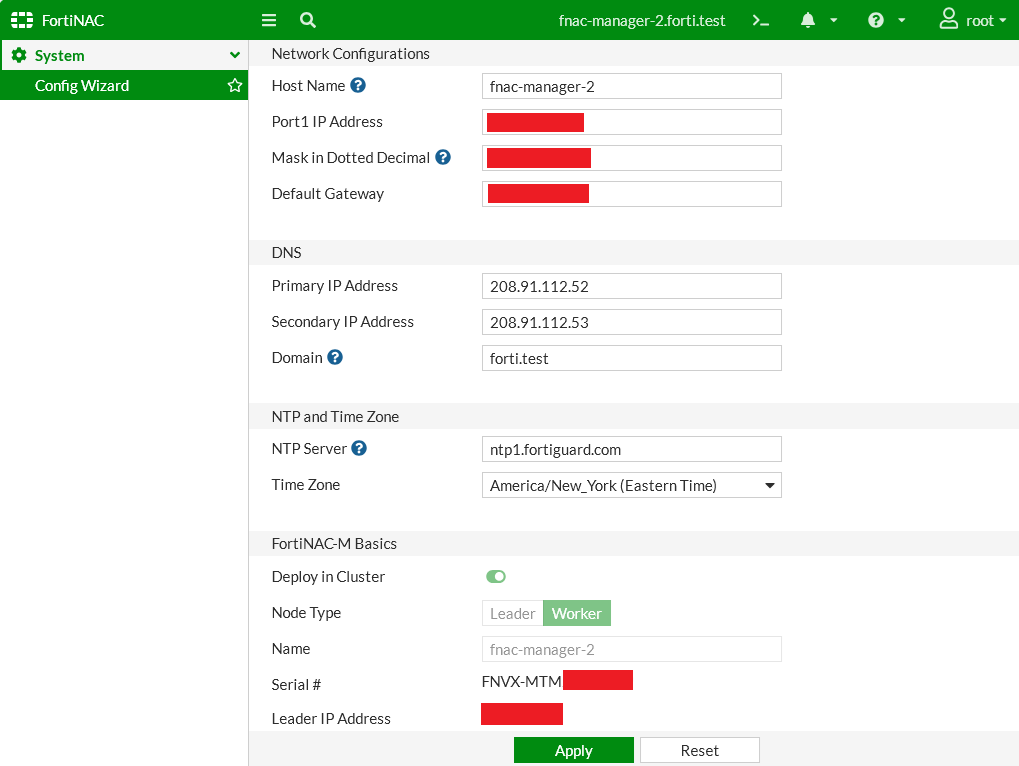Screen dimensions: 1019x766
Task: Open the CLI console icon
Action: (x=760, y=21)
